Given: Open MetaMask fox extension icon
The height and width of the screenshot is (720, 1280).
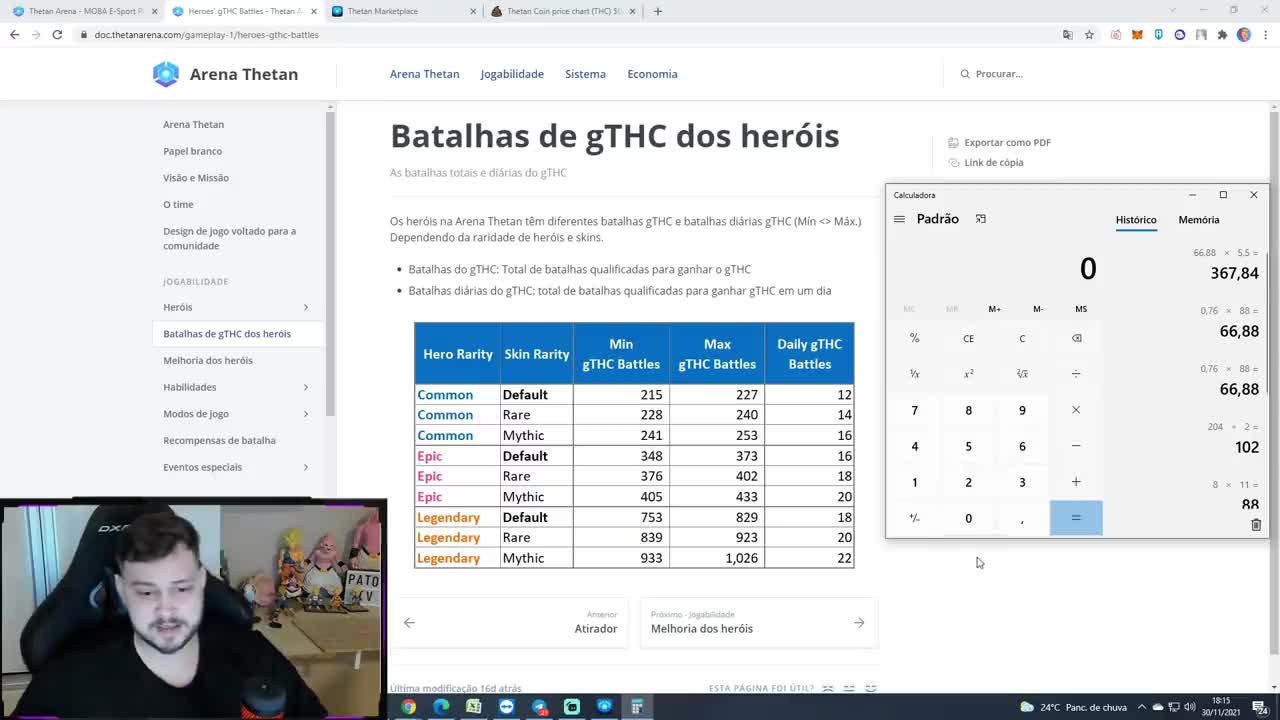Looking at the screenshot, I should pos(1137,35).
